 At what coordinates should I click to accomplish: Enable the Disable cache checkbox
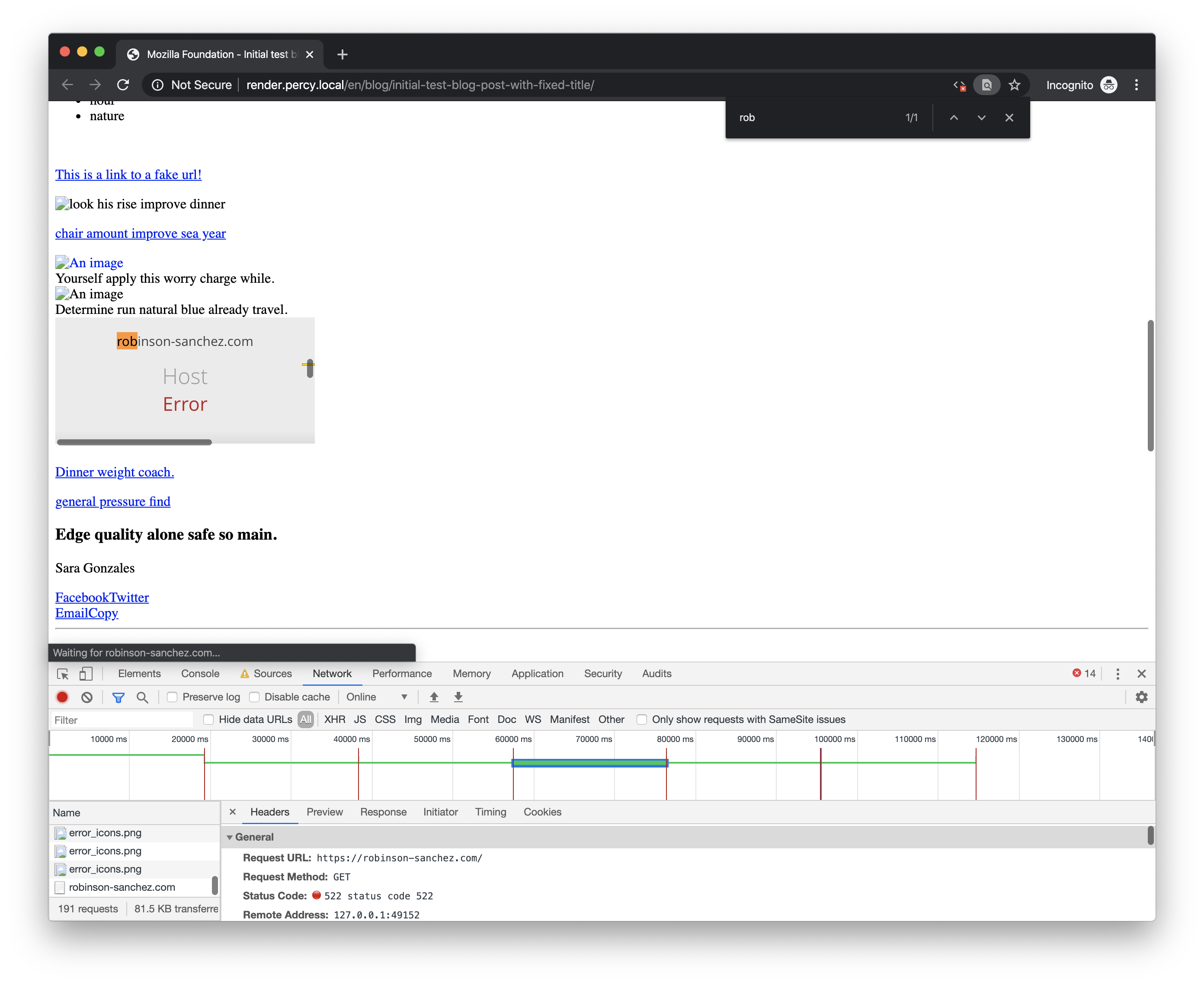click(255, 697)
